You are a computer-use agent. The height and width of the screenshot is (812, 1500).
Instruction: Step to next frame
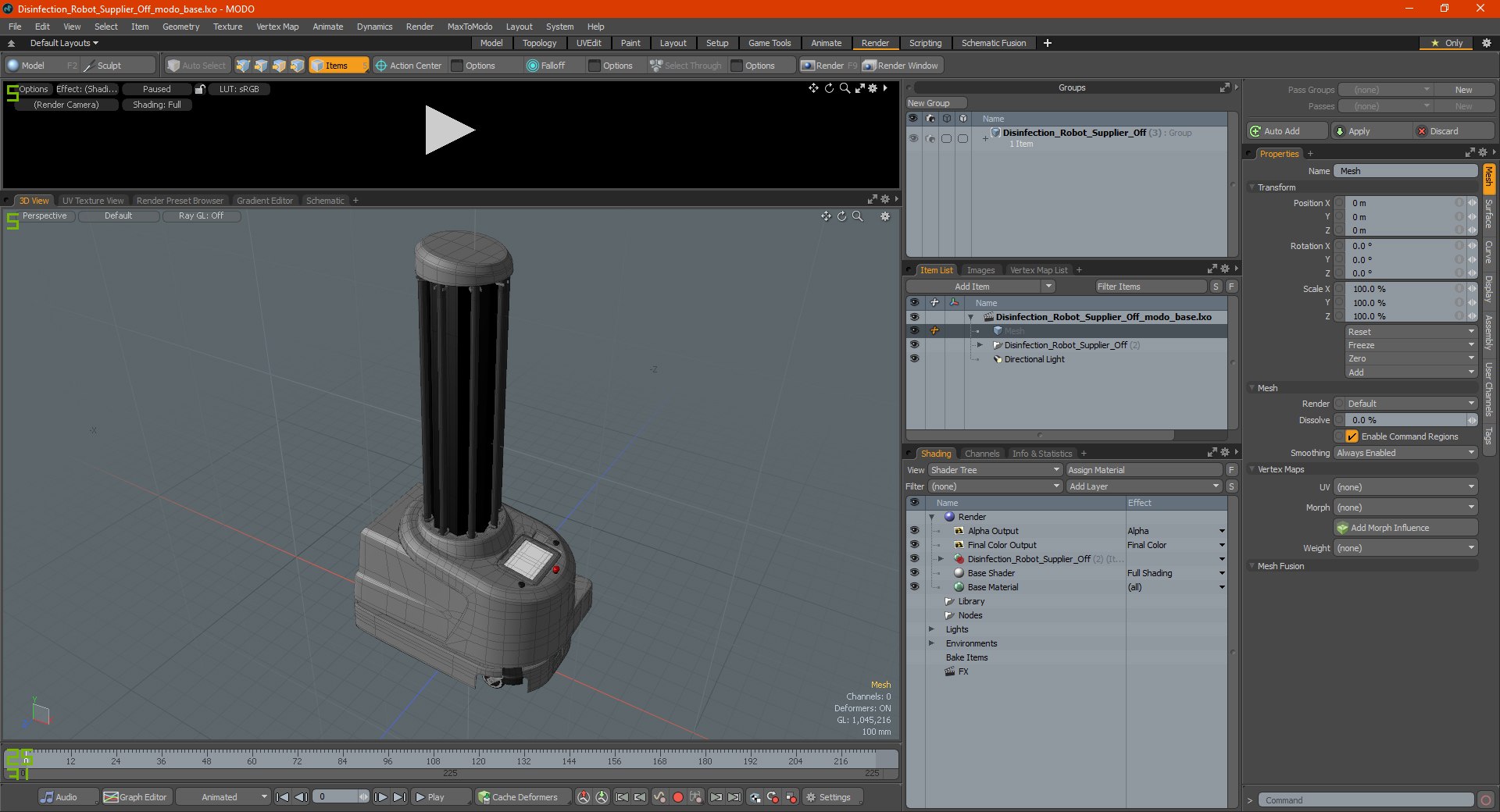click(381, 797)
